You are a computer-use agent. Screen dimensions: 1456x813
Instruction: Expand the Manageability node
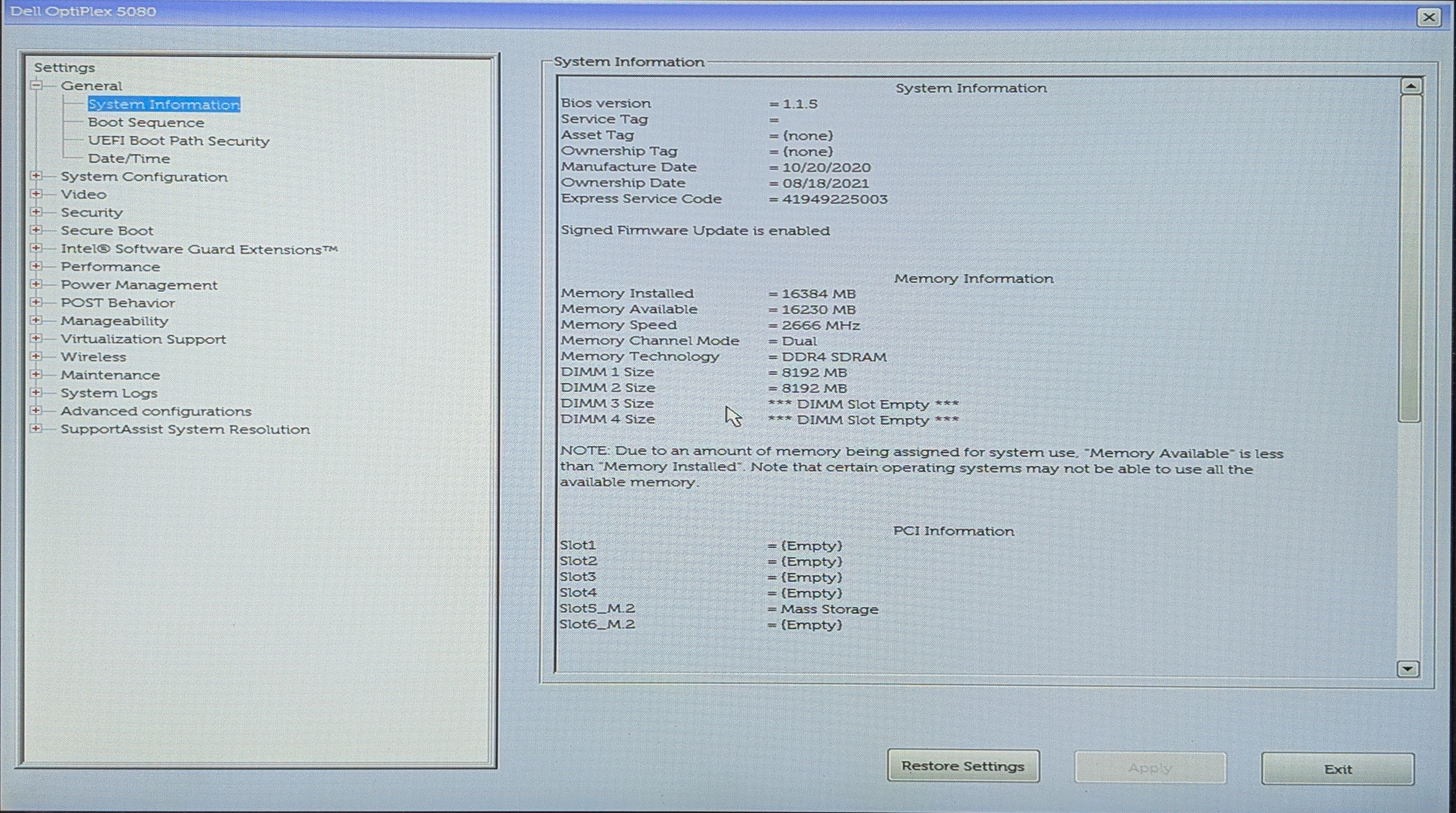[x=36, y=320]
